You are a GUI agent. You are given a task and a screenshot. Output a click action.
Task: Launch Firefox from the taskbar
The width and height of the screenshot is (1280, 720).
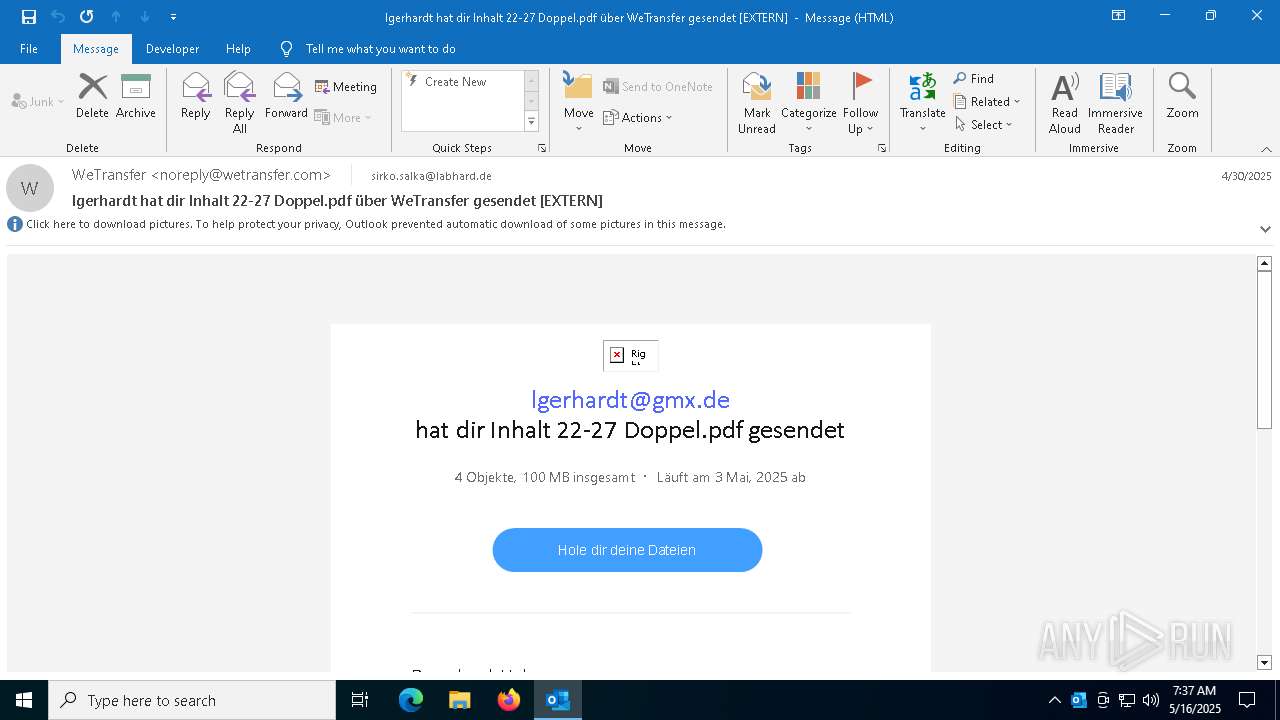point(509,700)
